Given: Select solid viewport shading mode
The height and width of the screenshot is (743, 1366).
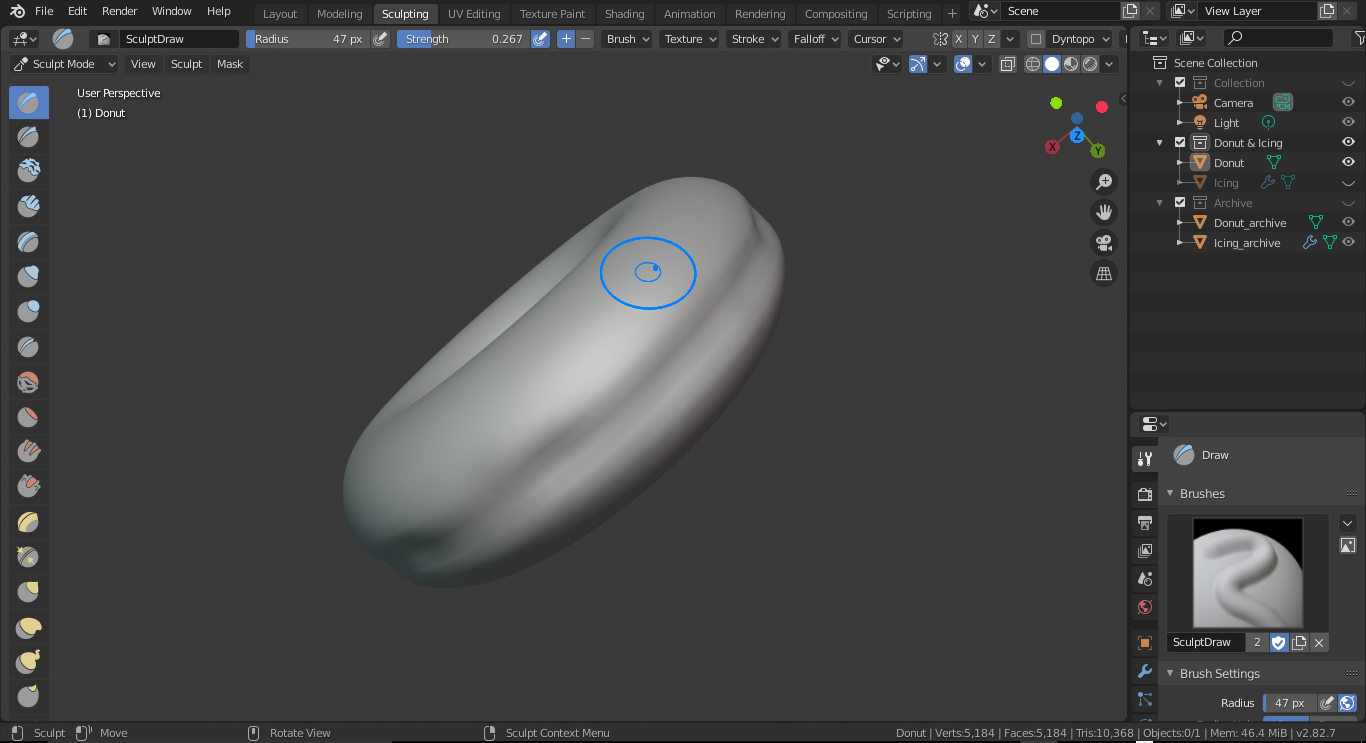Looking at the screenshot, I should click(x=1052, y=64).
